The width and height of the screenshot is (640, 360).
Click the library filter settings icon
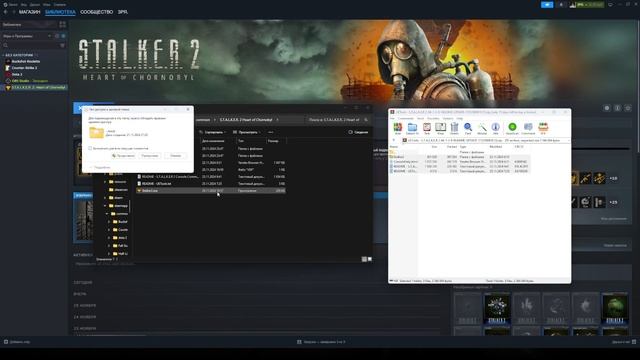pyautogui.click(x=62, y=45)
